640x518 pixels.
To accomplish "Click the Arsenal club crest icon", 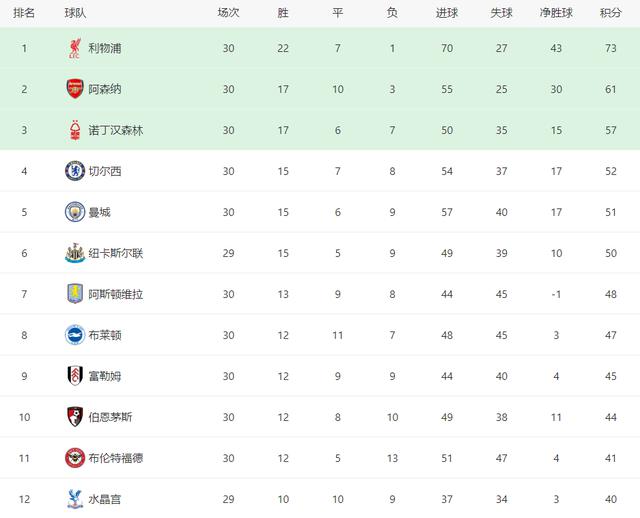I will coord(75,89).
